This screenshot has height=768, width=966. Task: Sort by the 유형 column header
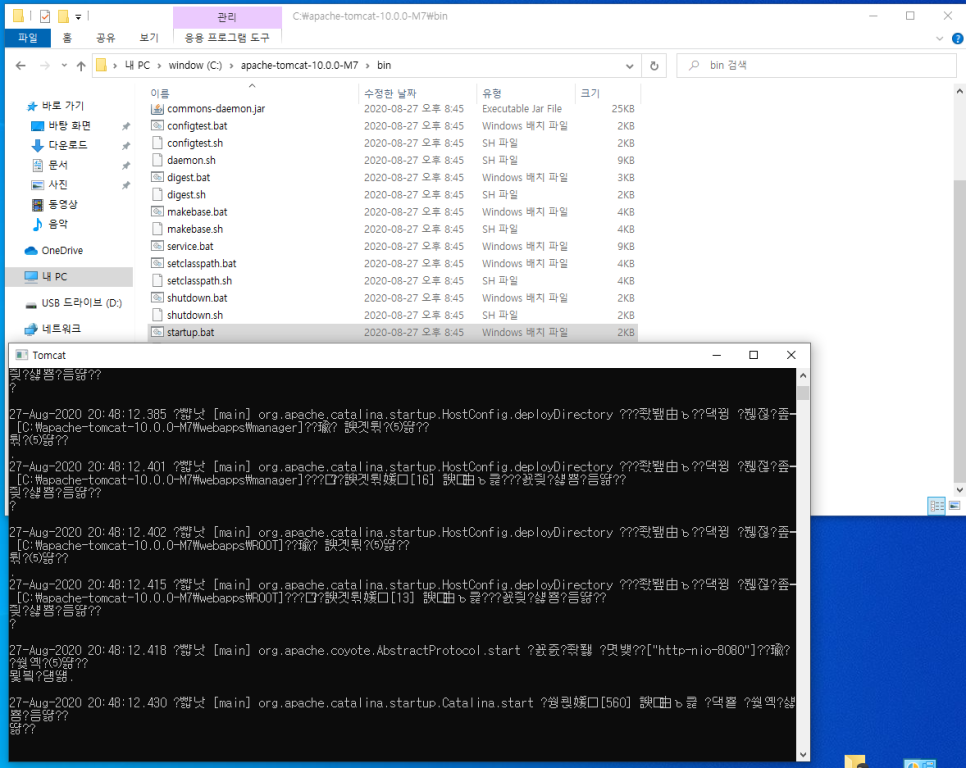tap(492, 93)
